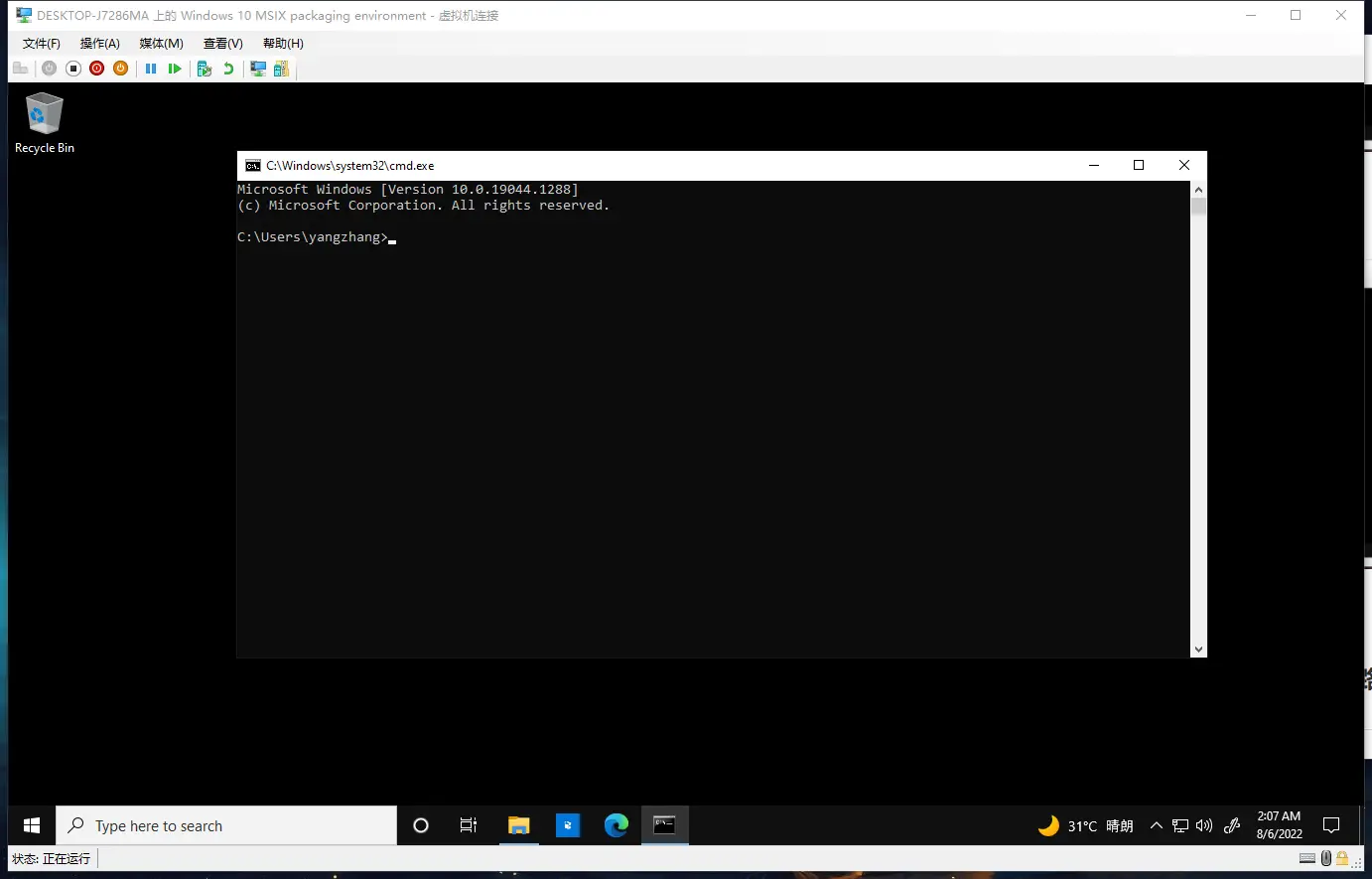Click the Turn Off stop-square toolbar icon
This screenshot has width=1372, height=879.
pyautogui.click(x=73, y=69)
